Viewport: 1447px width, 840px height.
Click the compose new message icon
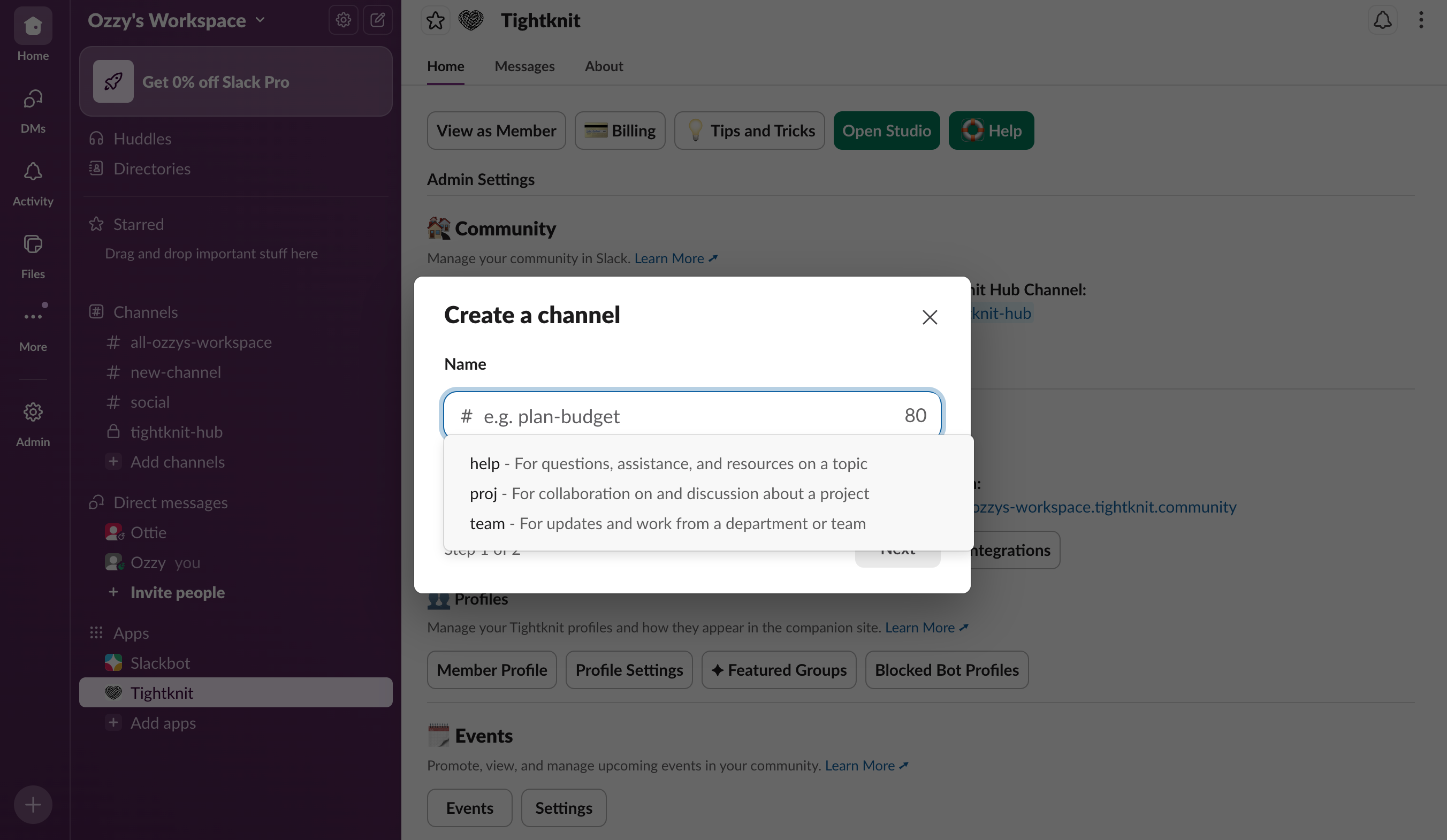point(377,20)
